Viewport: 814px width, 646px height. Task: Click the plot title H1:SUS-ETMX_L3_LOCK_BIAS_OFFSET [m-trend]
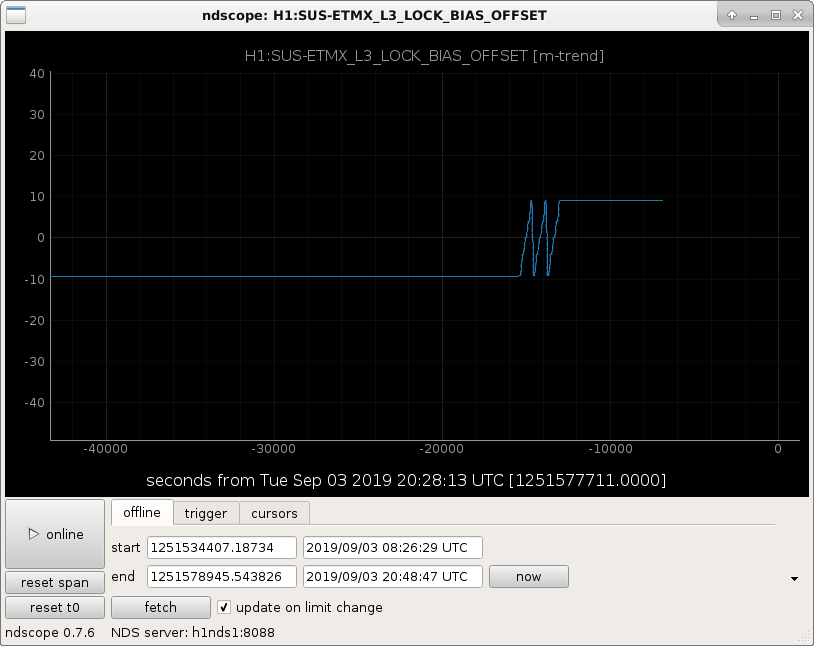click(424, 56)
